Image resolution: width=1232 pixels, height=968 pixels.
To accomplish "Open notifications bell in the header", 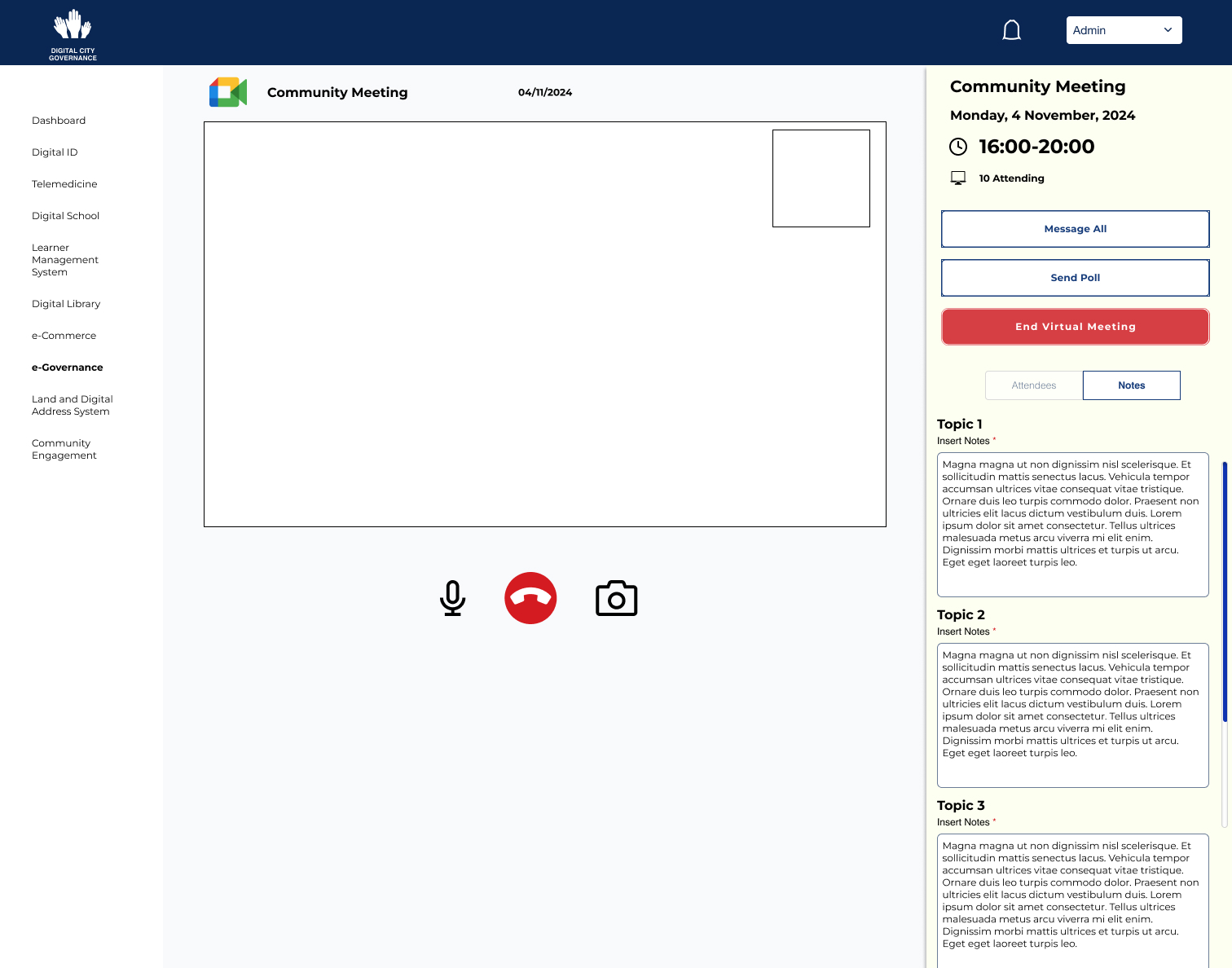I will pyautogui.click(x=1011, y=31).
